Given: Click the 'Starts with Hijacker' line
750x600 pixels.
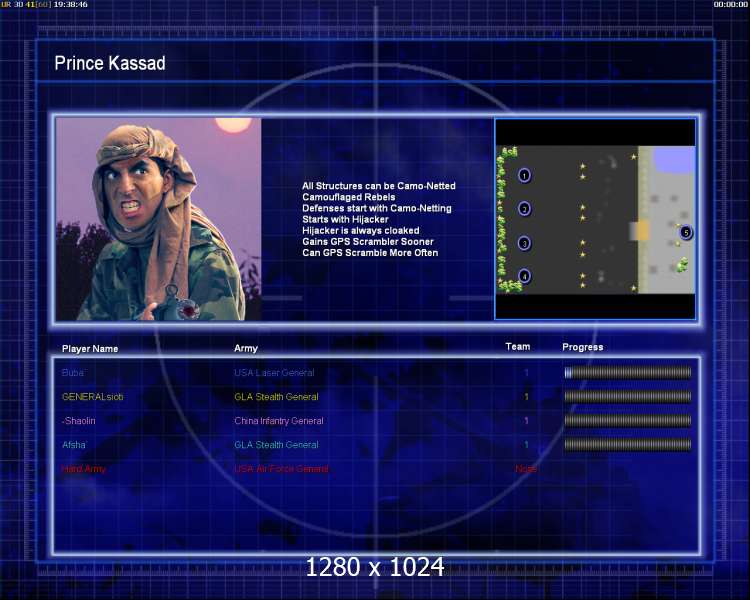Looking at the screenshot, I should [x=345, y=219].
